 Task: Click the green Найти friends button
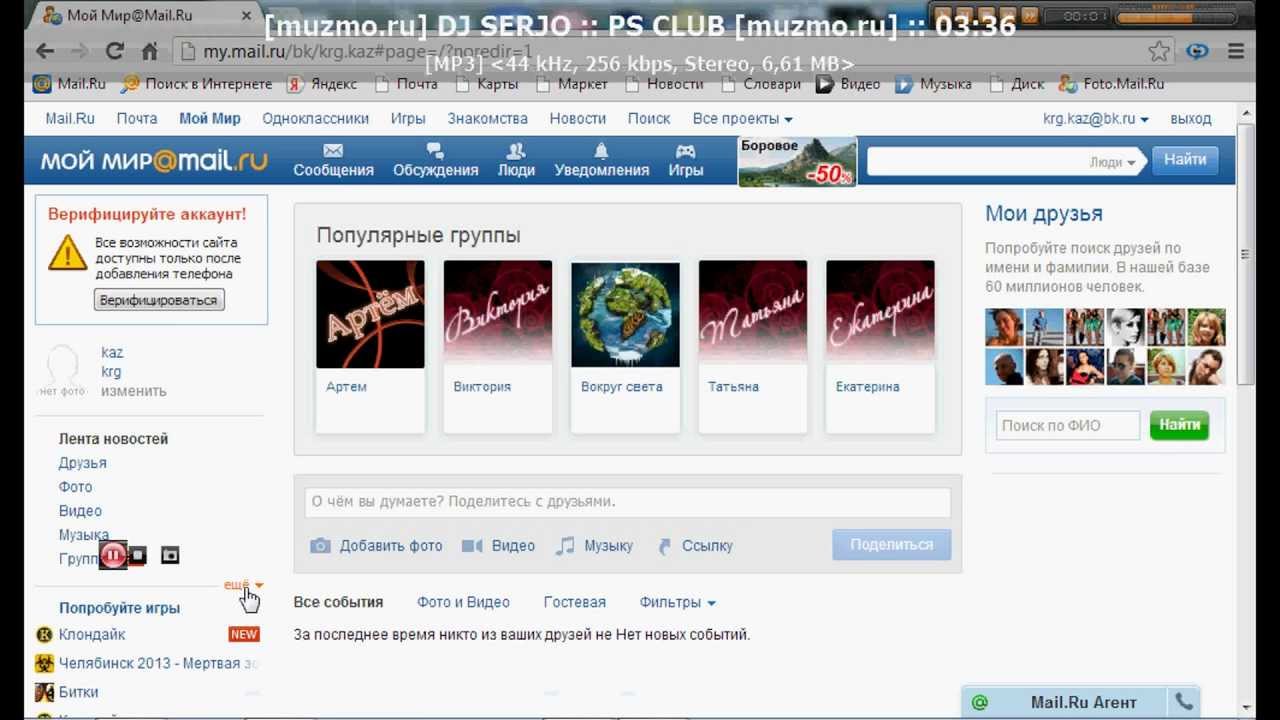click(1179, 425)
